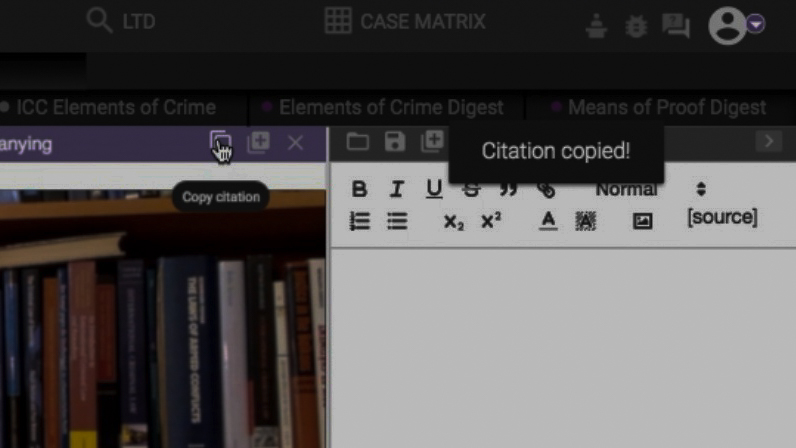Click the add-panel plus icon beside Copy citation

[x=258, y=142]
